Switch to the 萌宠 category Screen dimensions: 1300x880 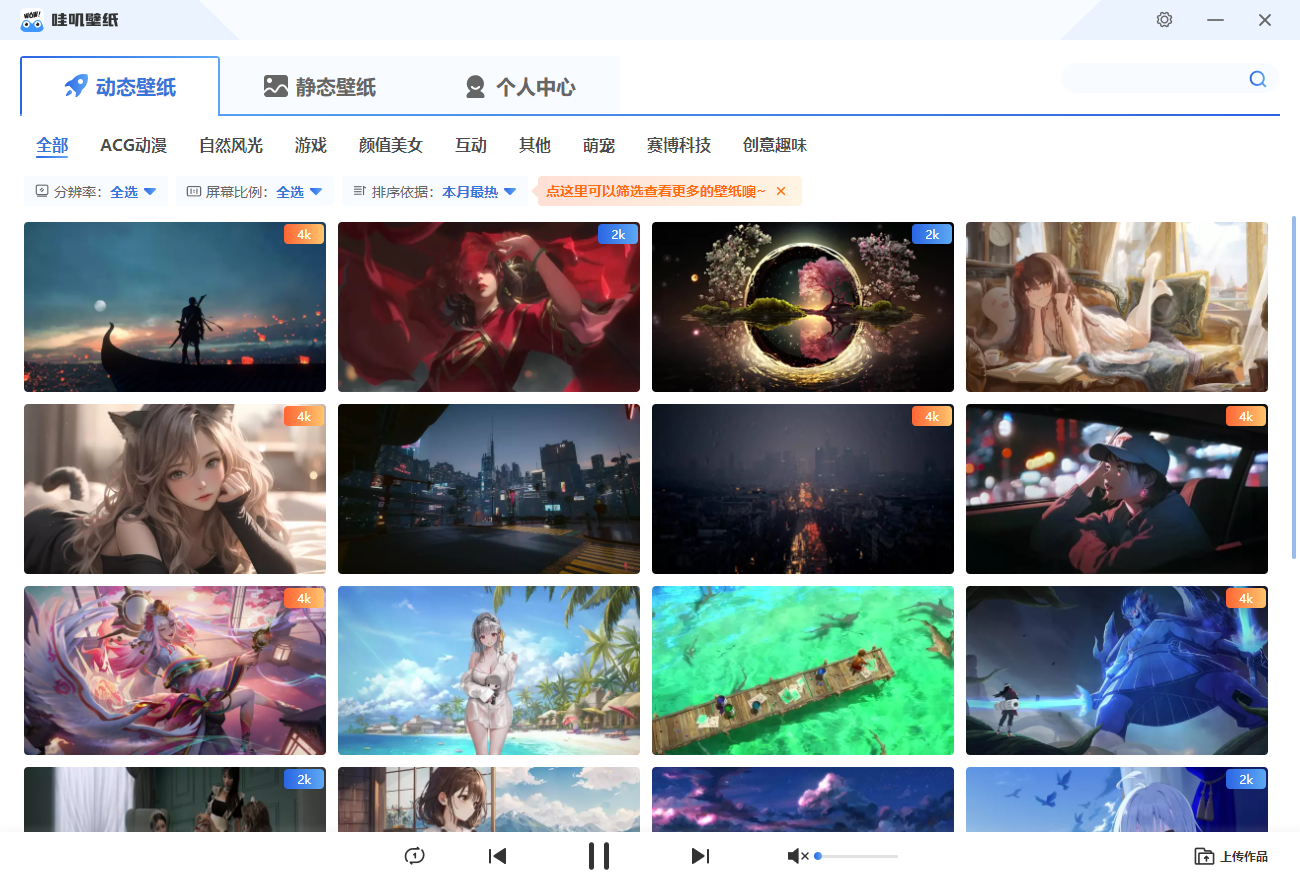click(598, 145)
